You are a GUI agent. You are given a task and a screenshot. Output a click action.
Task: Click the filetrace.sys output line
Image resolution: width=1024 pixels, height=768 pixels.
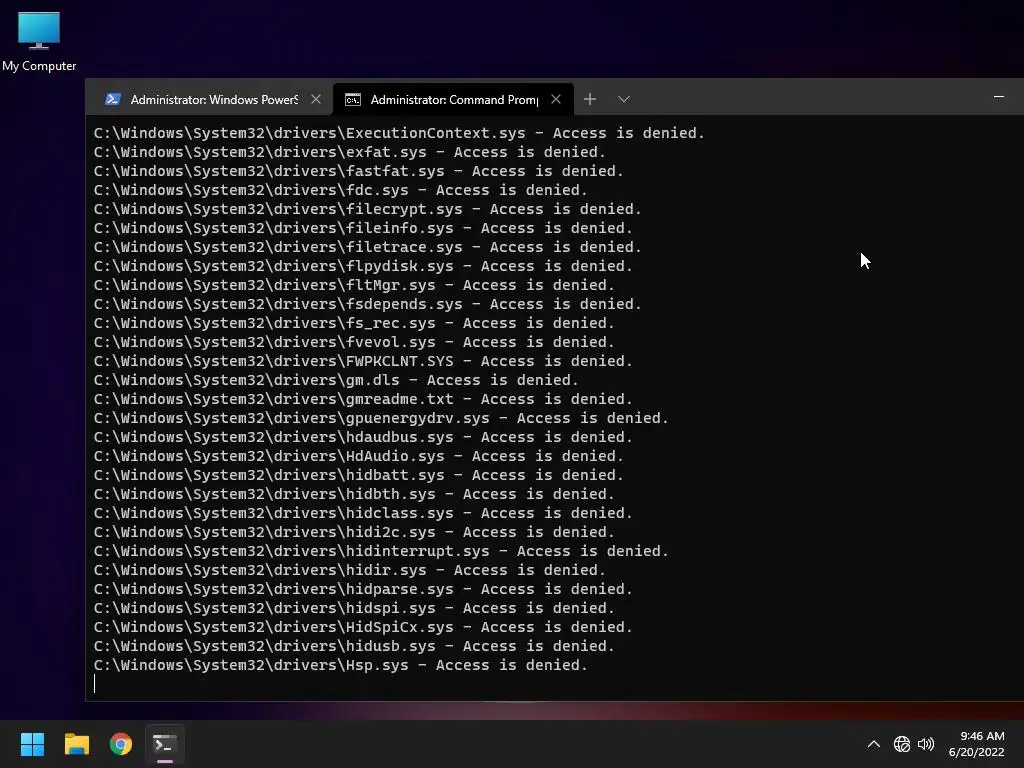368,247
